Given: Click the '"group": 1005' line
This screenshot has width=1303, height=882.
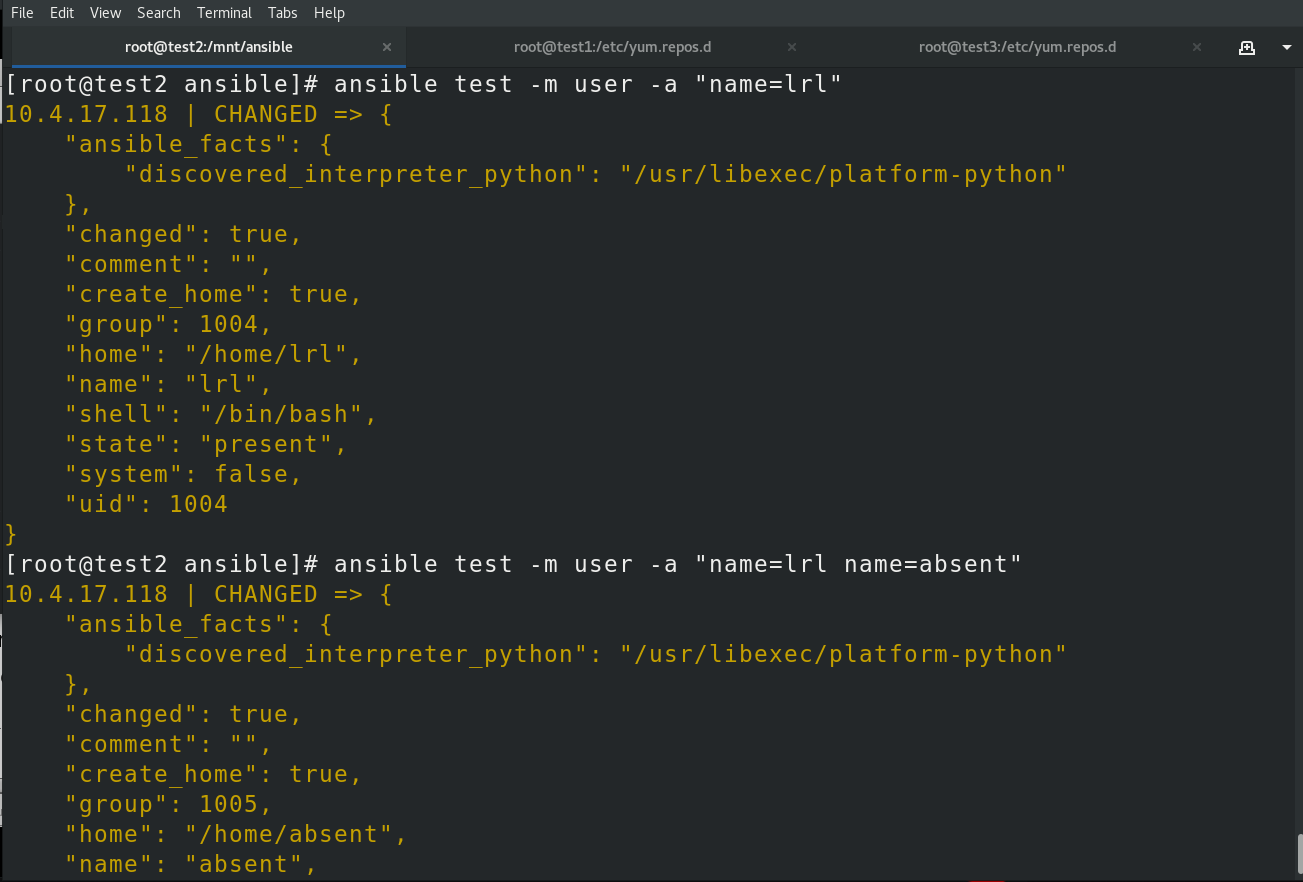Looking at the screenshot, I should [169, 804].
